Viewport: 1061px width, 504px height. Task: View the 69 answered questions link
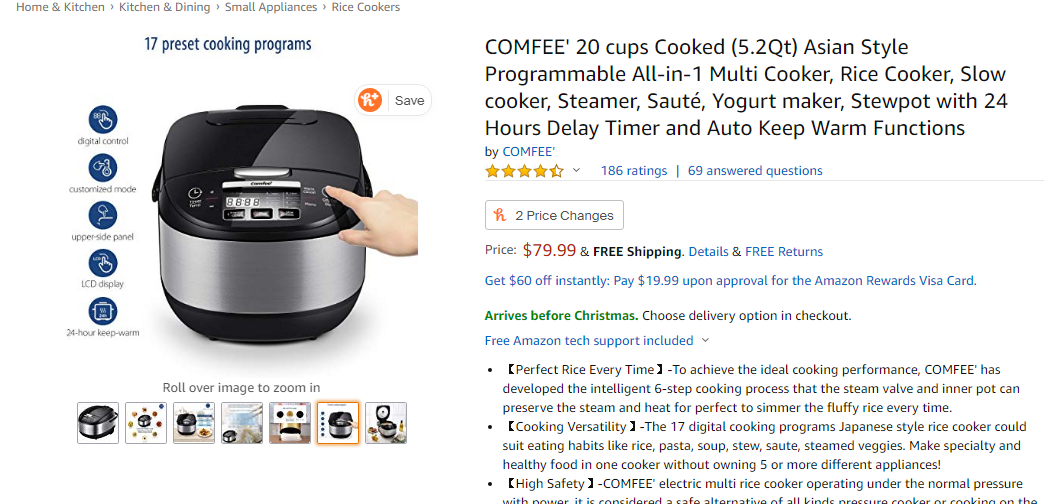click(755, 171)
